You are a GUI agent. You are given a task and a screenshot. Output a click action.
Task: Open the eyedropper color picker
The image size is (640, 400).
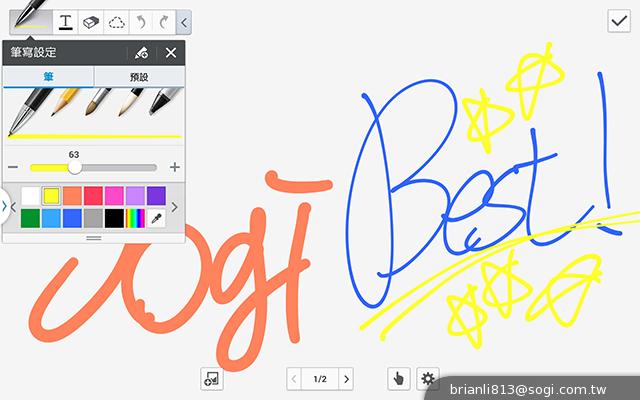click(x=156, y=217)
